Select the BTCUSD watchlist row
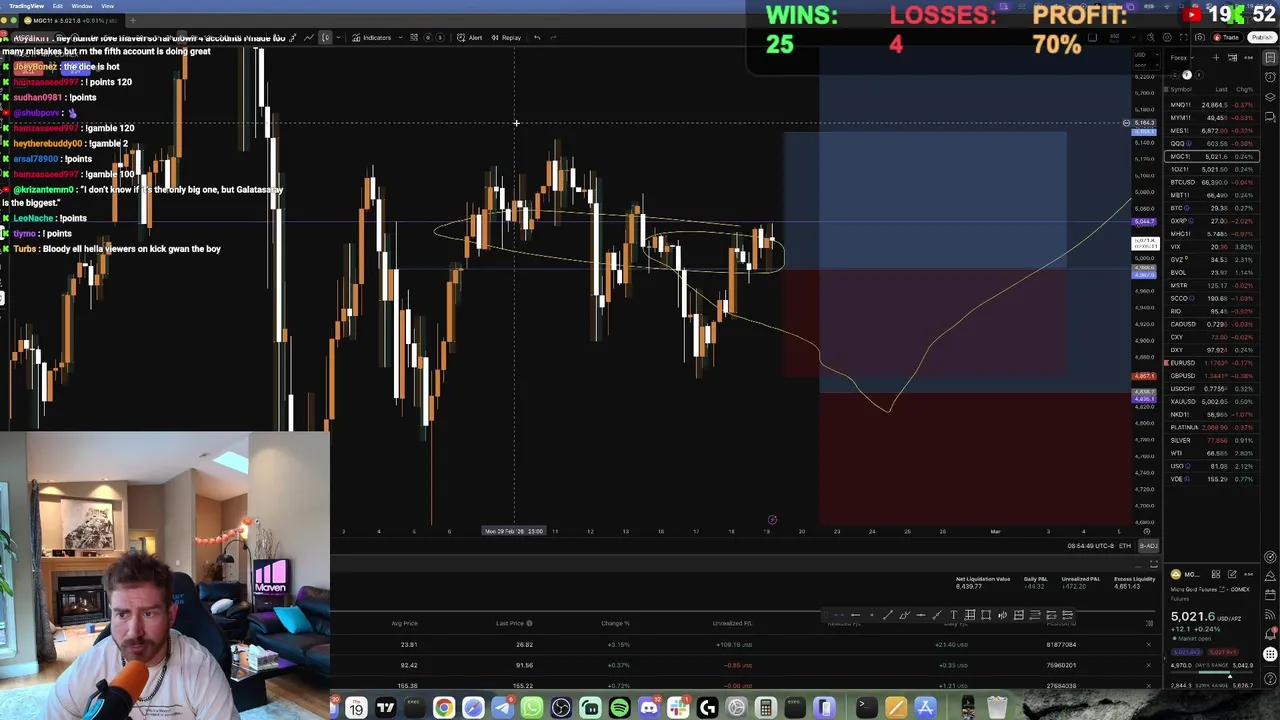The width and height of the screenshot is (1280, 720). [x=1211, y=183]
